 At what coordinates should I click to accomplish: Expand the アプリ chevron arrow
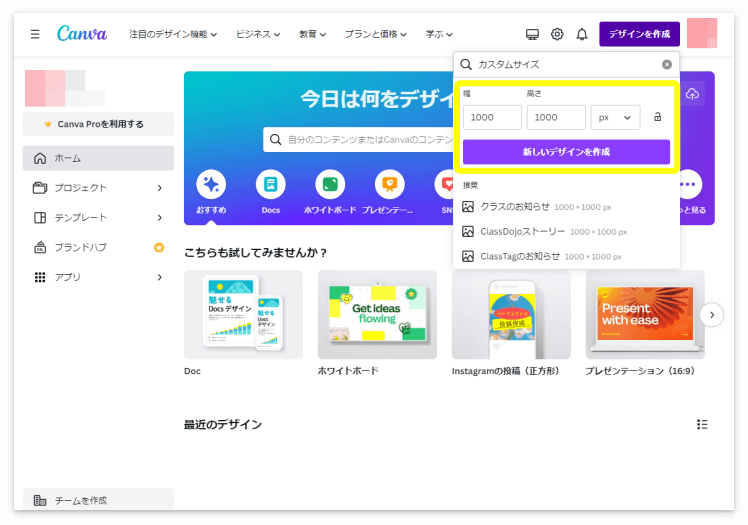tap(160, 278)
